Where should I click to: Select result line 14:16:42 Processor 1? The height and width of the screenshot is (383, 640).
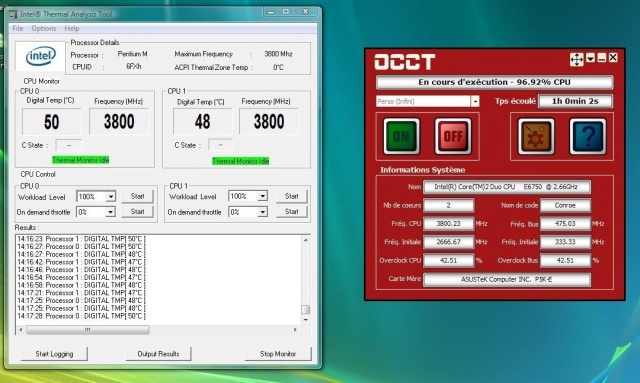(x=81, y=262)
